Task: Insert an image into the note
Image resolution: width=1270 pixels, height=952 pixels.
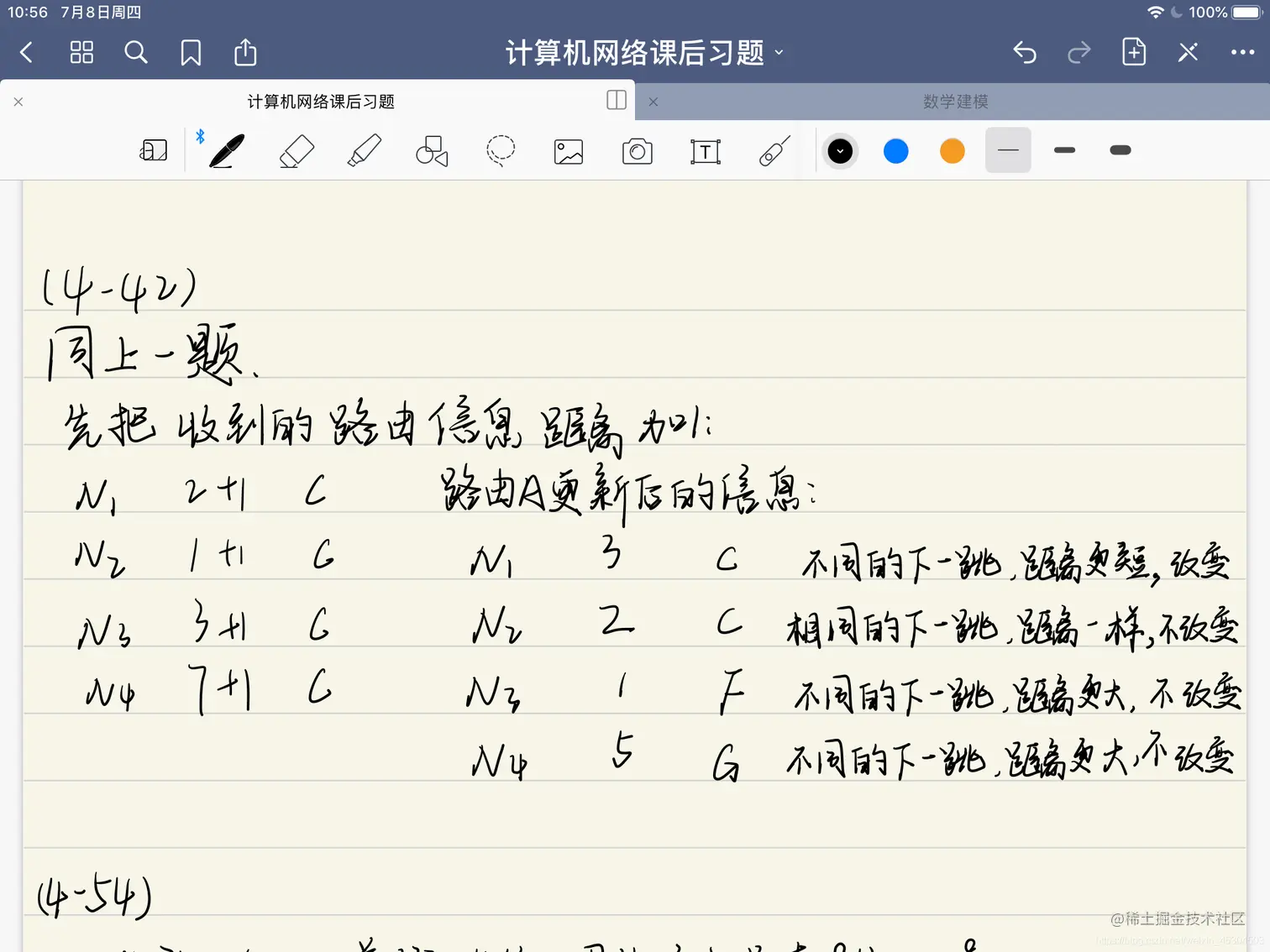Action: pyautogui.click(x=568, y=150)
